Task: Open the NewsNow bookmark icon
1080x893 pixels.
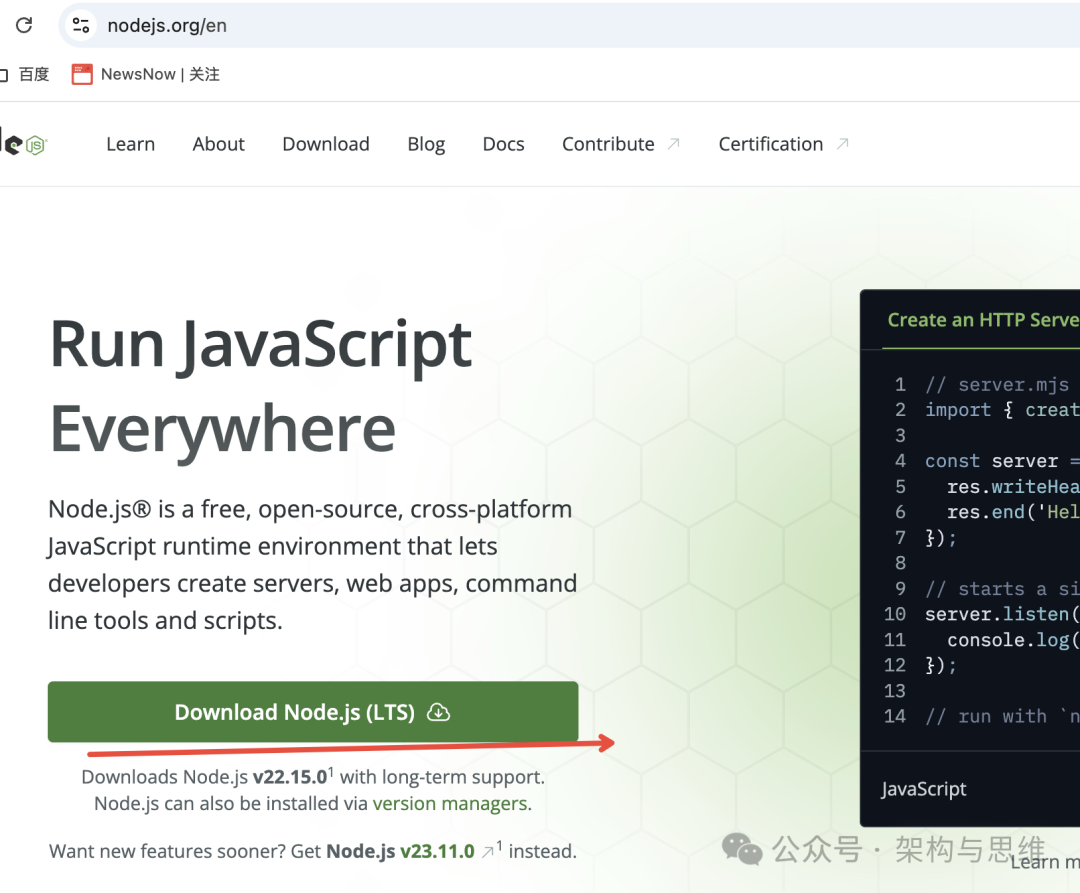Action: click(82, 74)
